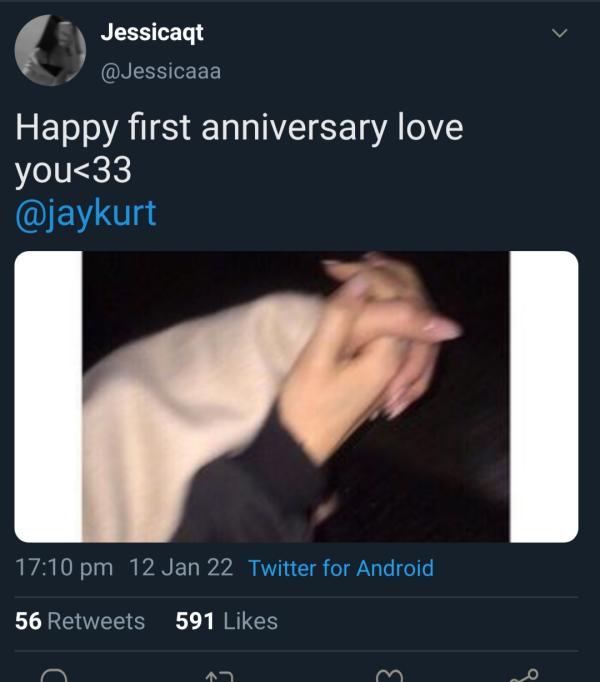The width and height of the screenshot is (600, 682).
Task: Open the @Jessicaaa handle
Action: click(160, 70)
